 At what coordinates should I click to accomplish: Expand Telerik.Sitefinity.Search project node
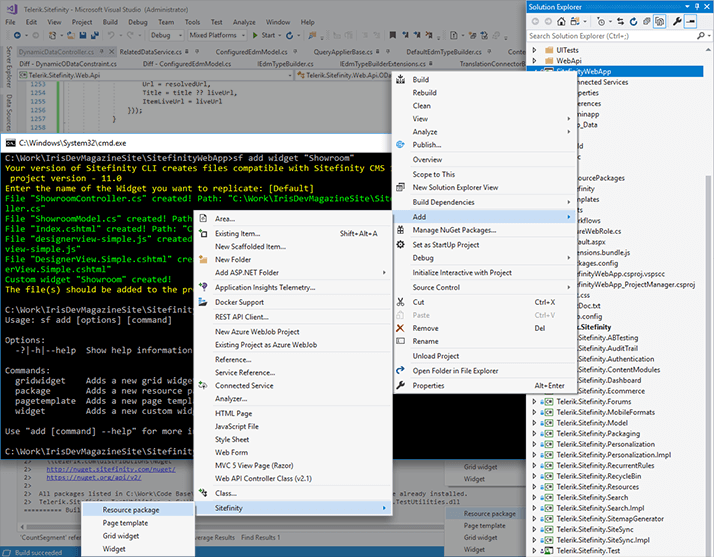coord(535,498)
